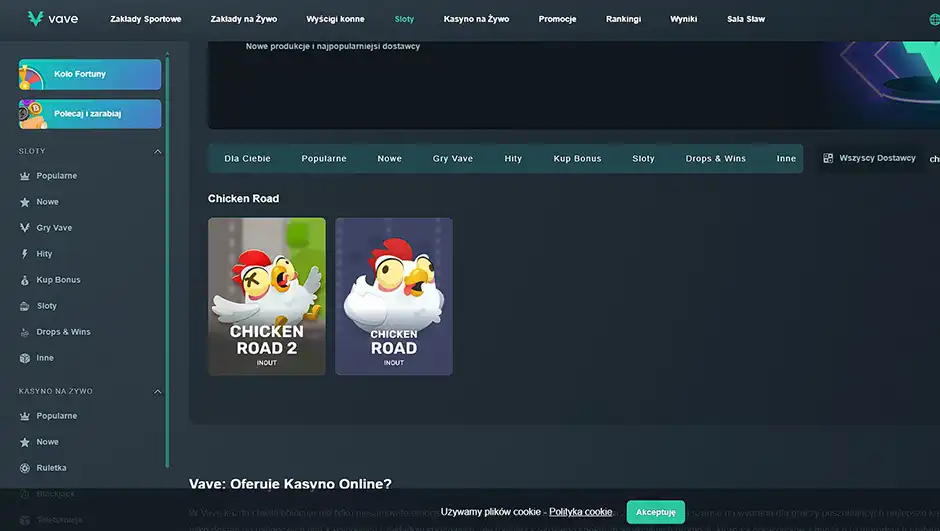The image size is (940, 531).
Task: Click the grid icon beside Wszyscy Dostawcy
Action: point(828,158)
